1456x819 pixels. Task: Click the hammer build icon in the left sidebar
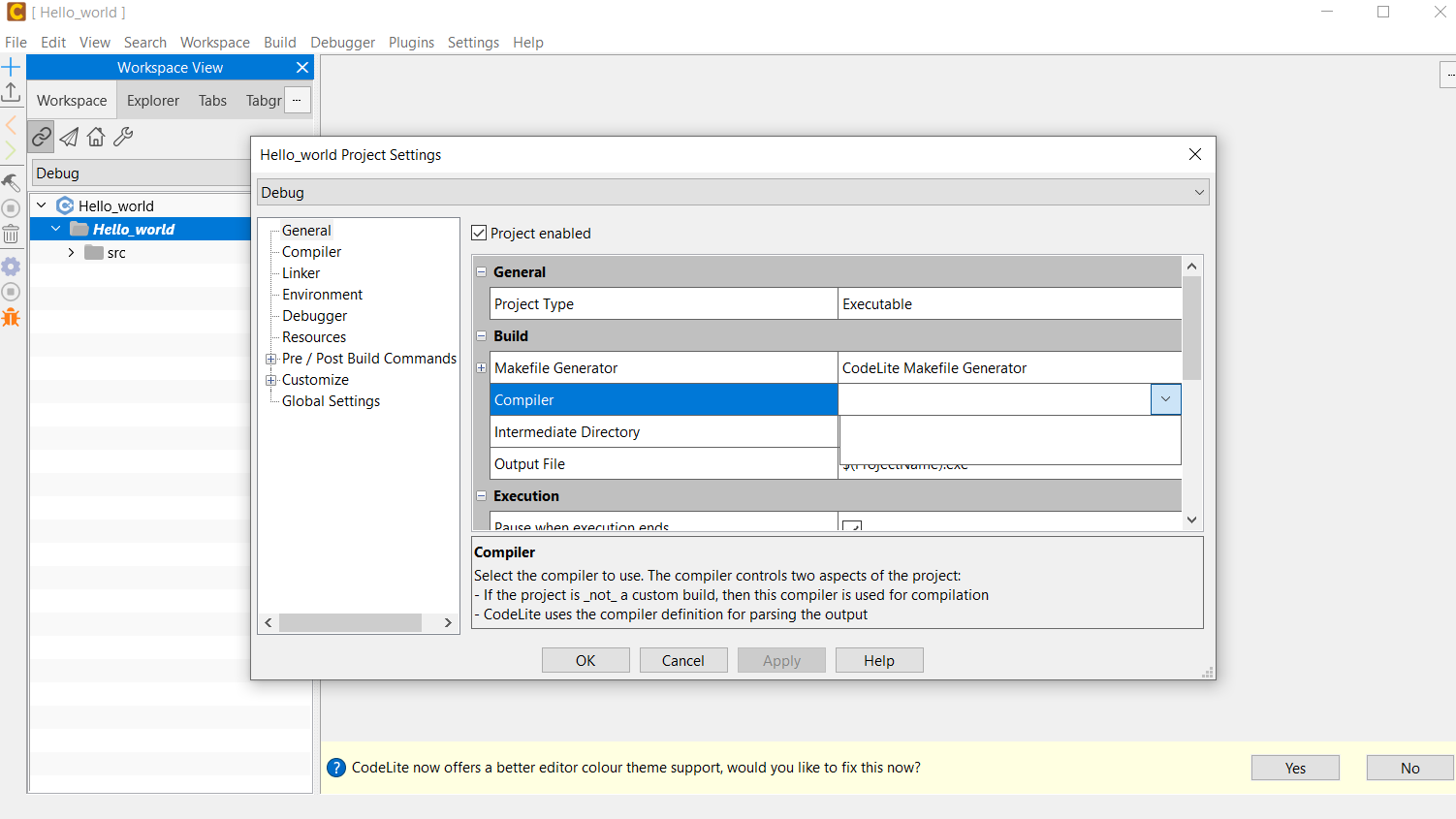(x=11, y=182)
